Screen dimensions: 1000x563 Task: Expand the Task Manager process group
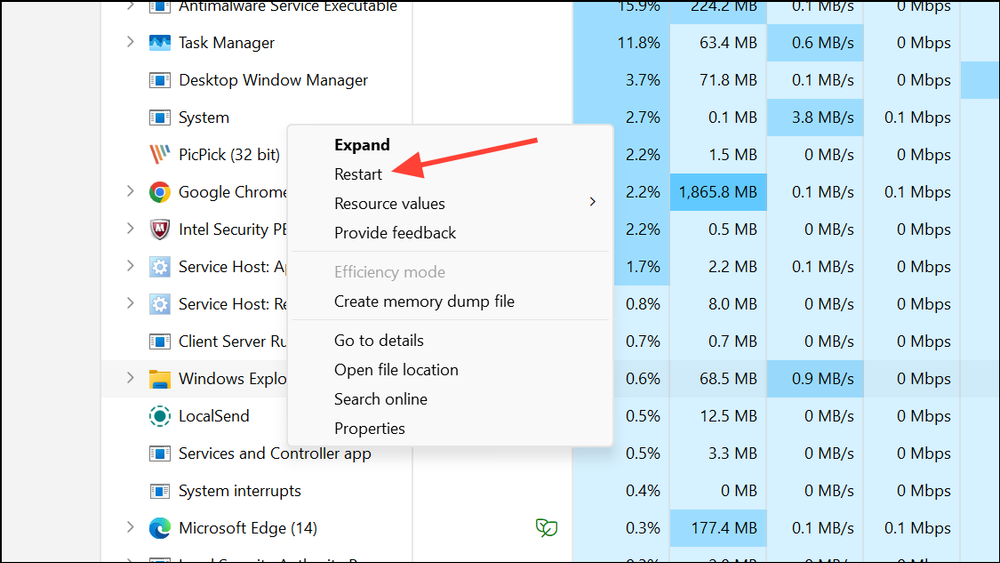130,42
